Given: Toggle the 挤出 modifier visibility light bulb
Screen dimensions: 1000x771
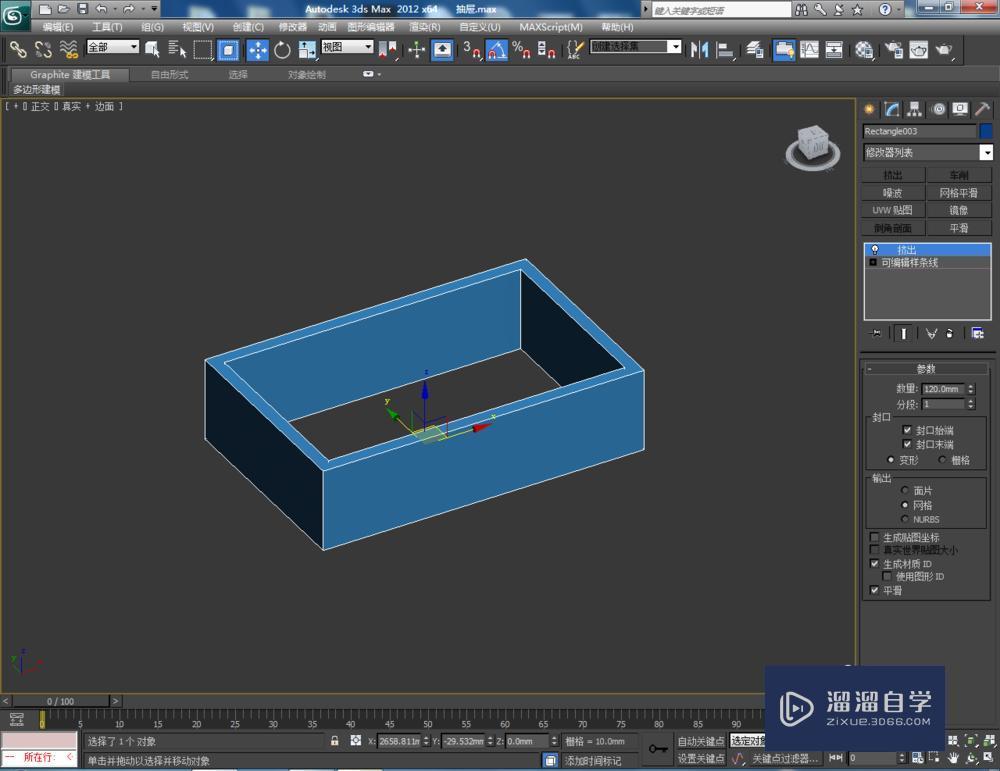Looking at the screenshot, I should tap(877, 249).
